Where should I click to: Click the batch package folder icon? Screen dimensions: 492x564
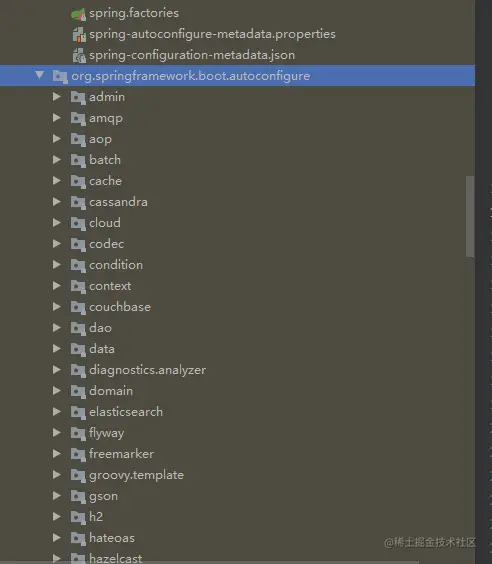pyautogui.click(x=78, y=160)
